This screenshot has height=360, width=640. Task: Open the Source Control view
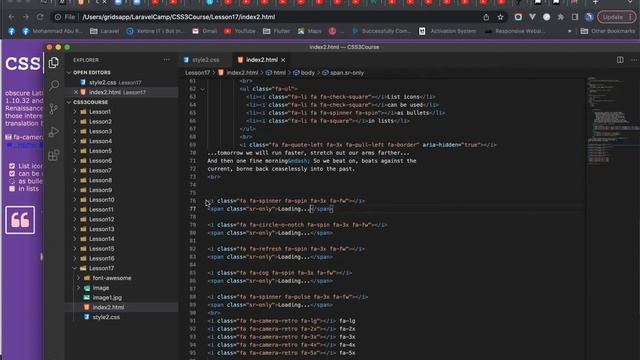pyautogui.click(x=53, y=109)
